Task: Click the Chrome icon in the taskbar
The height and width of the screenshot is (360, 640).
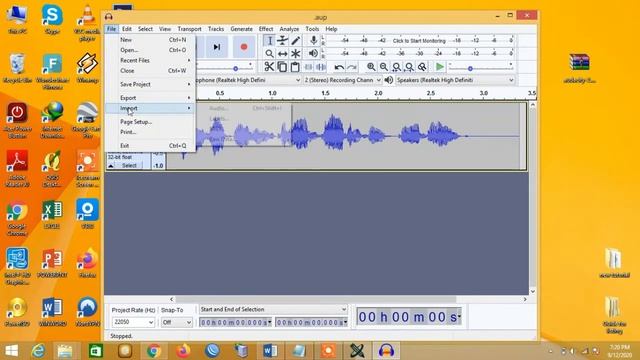Action: pyautogui.click(x=154, y=351)
